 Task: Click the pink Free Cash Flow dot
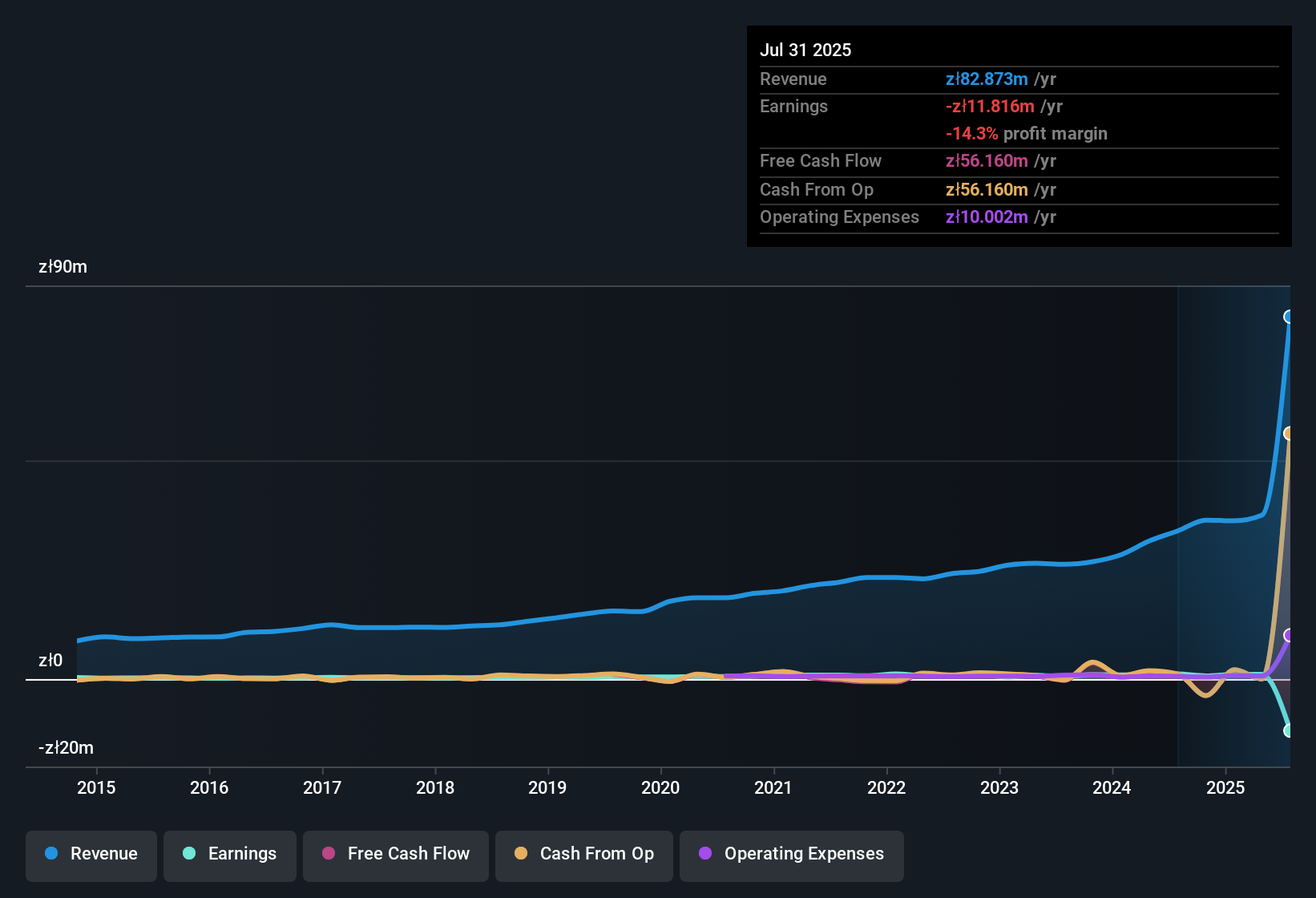coord(329,854)
